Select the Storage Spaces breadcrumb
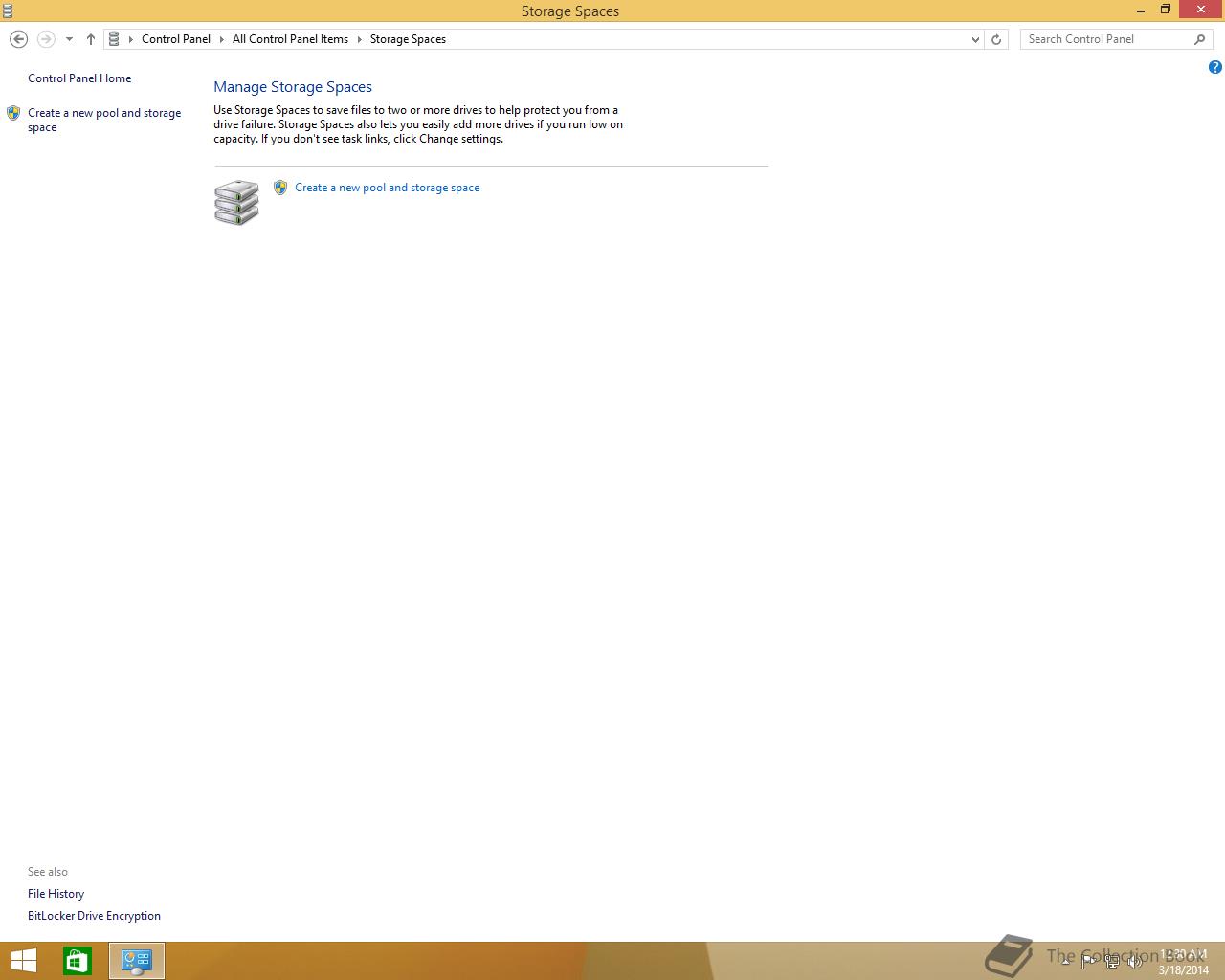This screenshot has width=1225, height=980. [408, 39]
